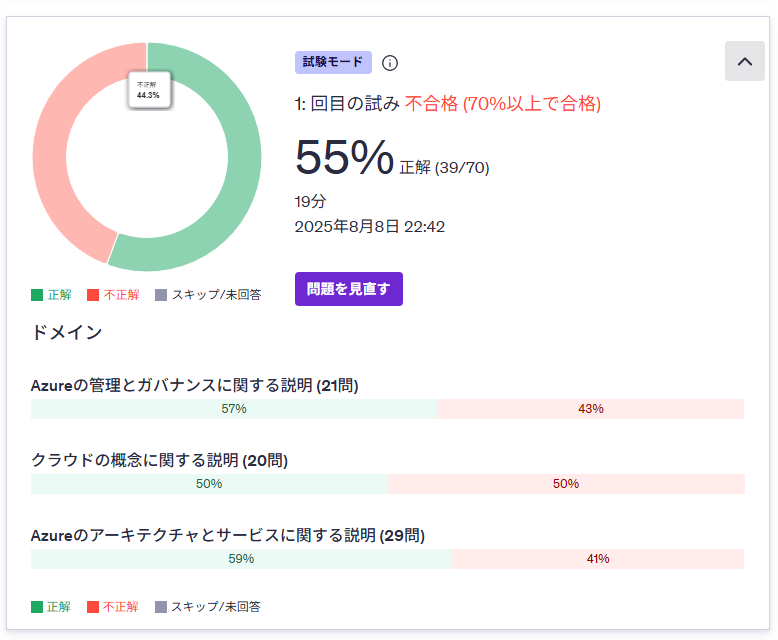778x640 pixels.
Task: Click the gray スキップ/未回答 swatch under the donut chart
Action: (x=161, y=295)
